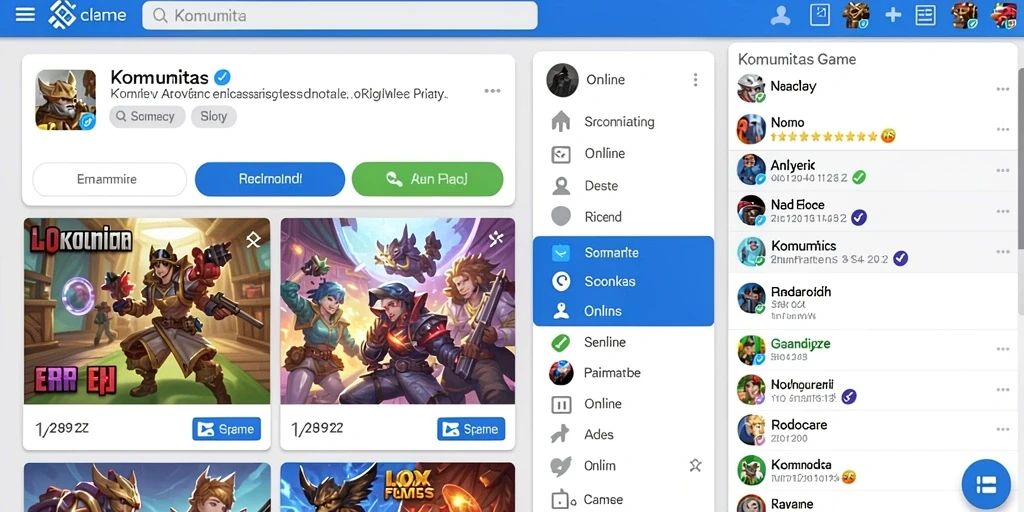This screenshot has width=1024, height=512.
Task: Open three-dot menu on Komunitas card
Action: tap(492, 91)
